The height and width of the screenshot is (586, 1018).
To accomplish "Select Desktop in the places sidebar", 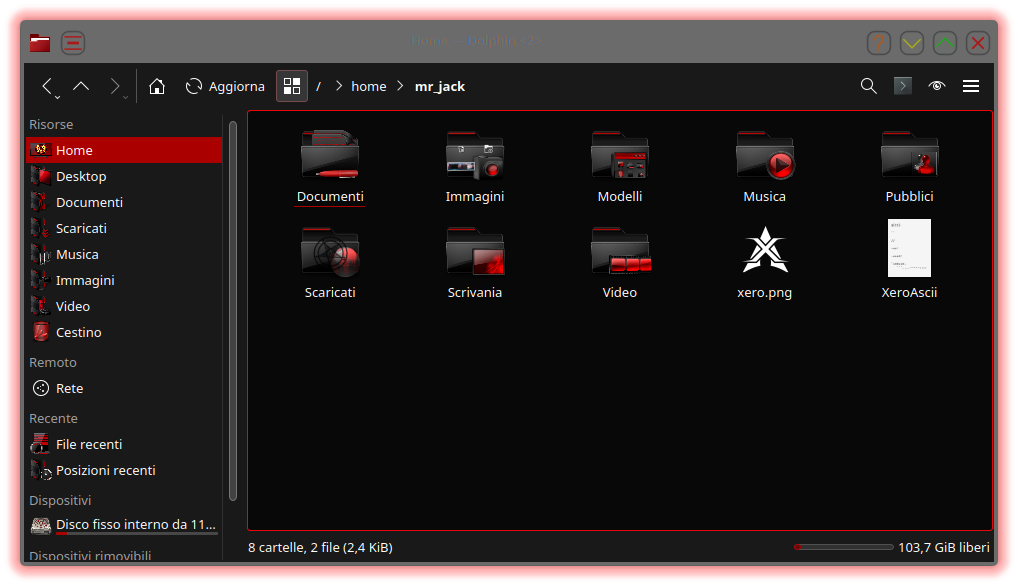I will 124,176.
